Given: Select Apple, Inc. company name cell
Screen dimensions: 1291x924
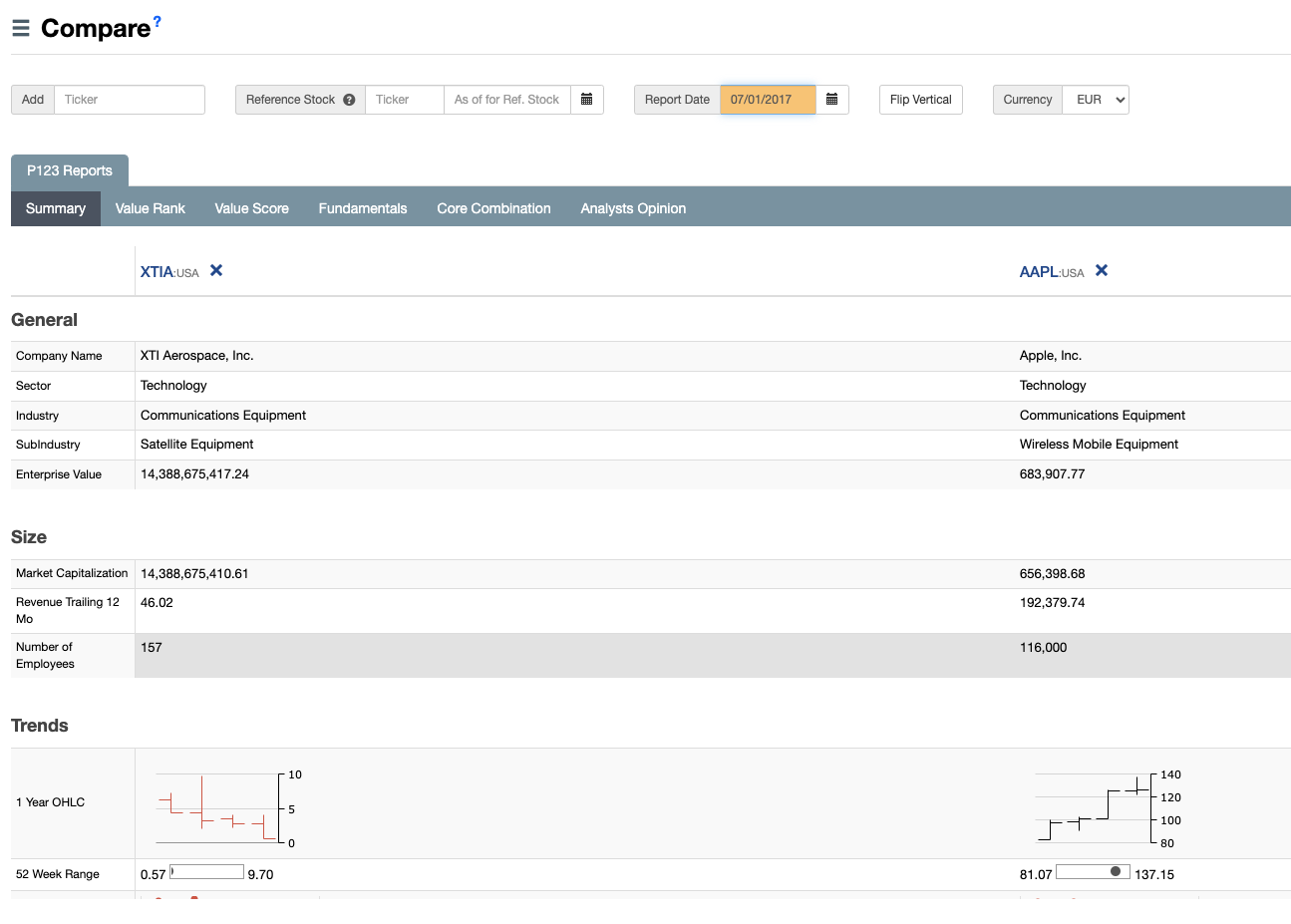Looking at the screenshot, I should [x=1051, y=356].
